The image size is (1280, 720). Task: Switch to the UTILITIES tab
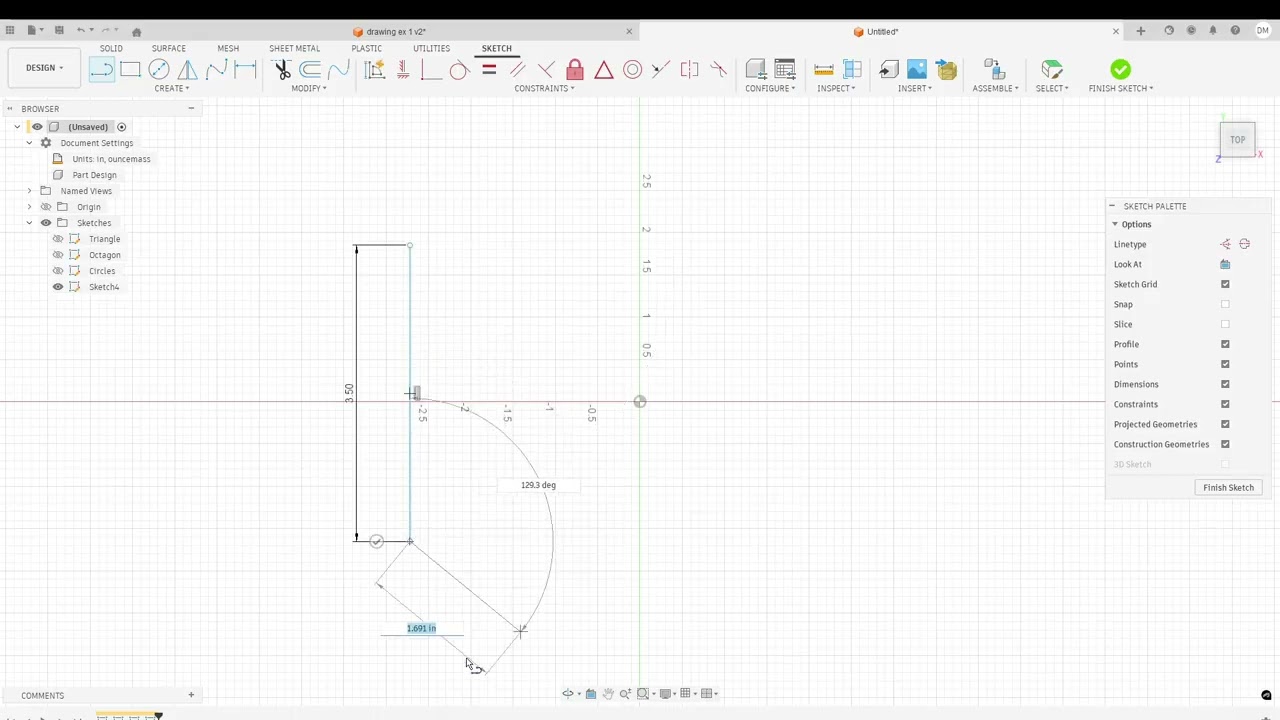point(431,48)
